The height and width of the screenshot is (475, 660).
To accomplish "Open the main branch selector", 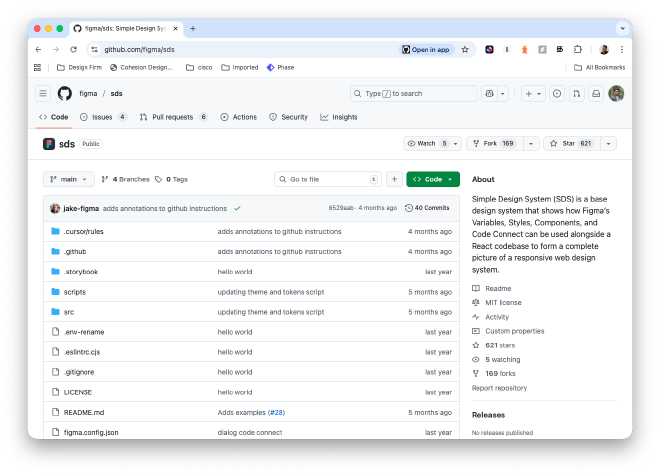I will pyautogui.click(x=69, y=179).
